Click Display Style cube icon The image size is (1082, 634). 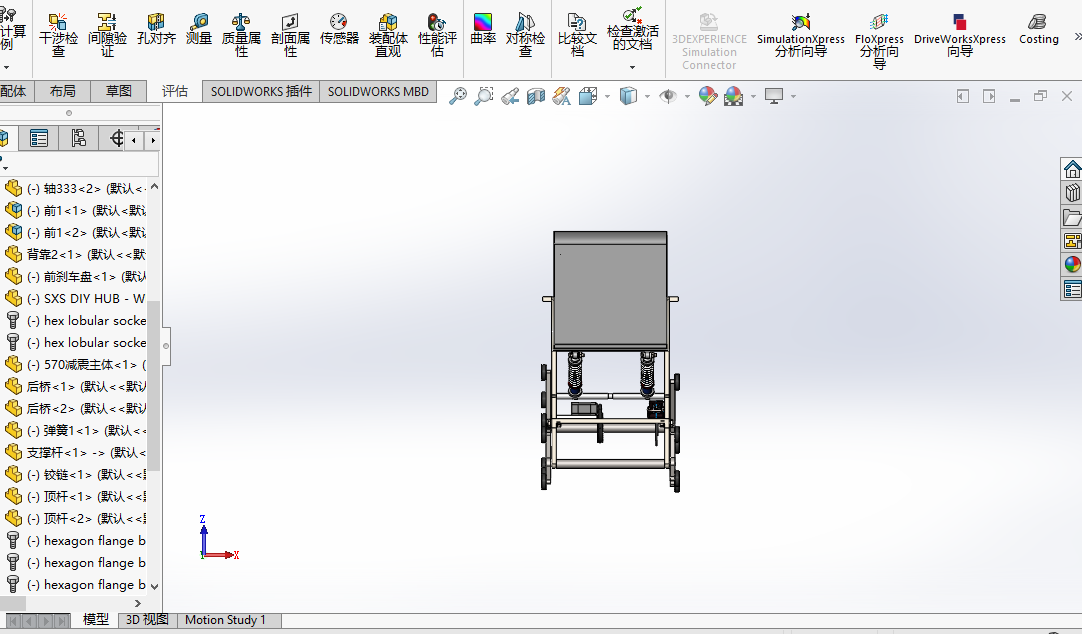point(628,96)
